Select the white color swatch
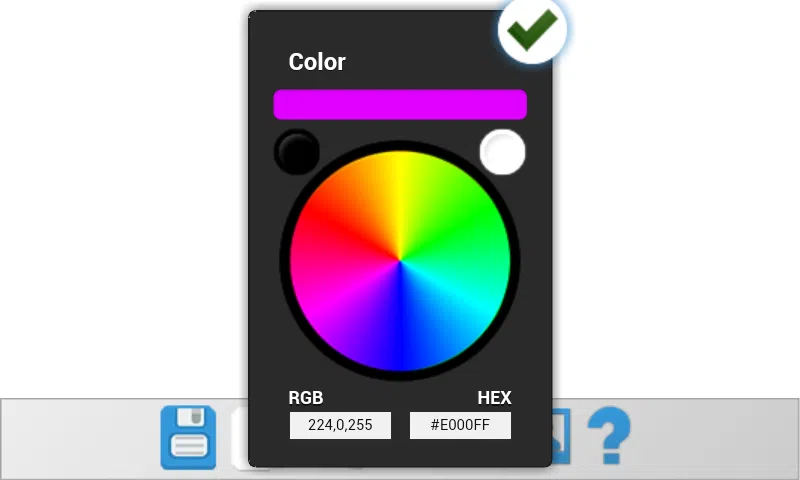 (x=503, y=152)
